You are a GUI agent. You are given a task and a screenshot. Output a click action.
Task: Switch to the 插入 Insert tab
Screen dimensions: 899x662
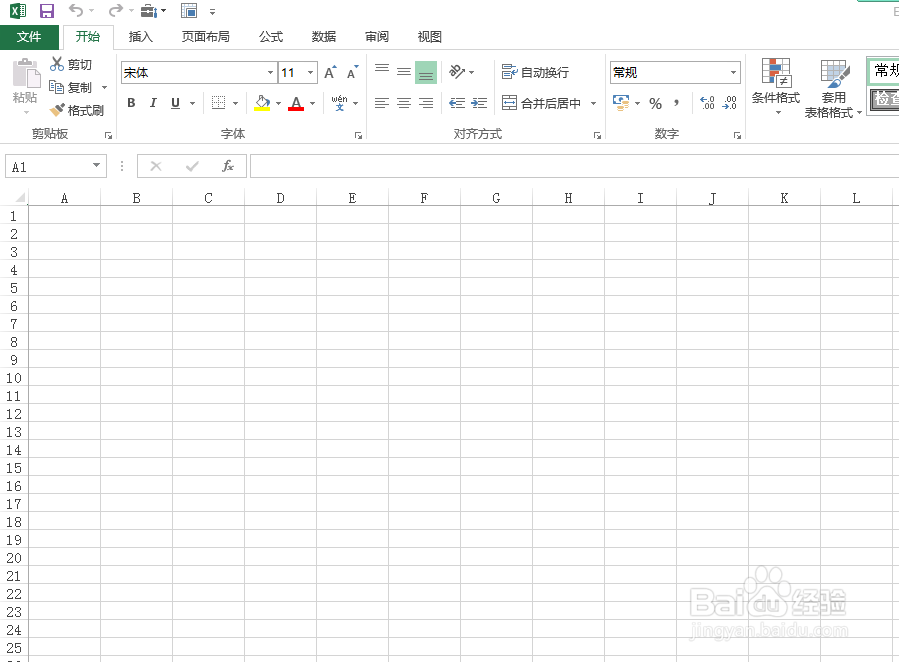point(140,37)
